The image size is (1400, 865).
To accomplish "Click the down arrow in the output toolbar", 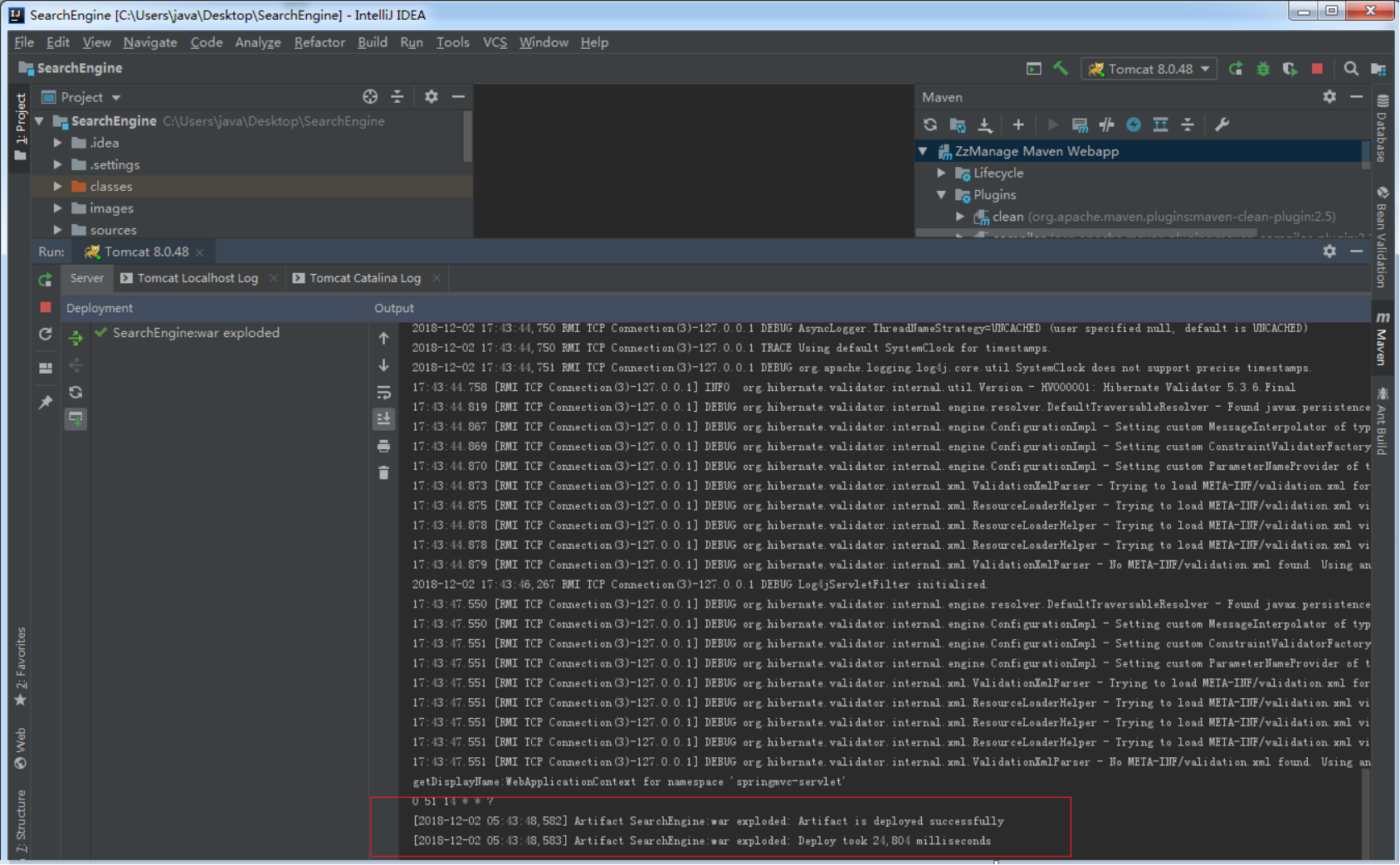I will (383, 365).
